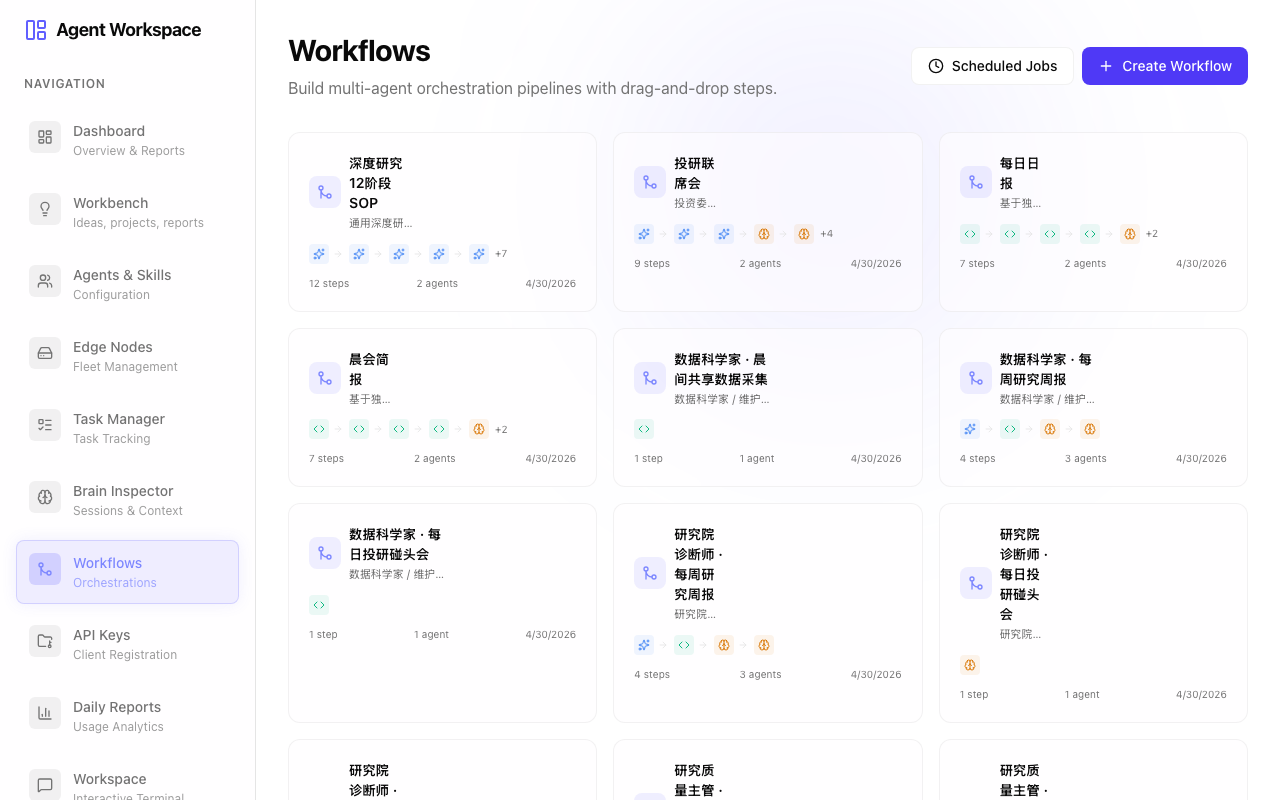Open the Agents & Skills people icon
Image resolution: width=1280 pixels, height=800 pixels.
pos(45,281)
